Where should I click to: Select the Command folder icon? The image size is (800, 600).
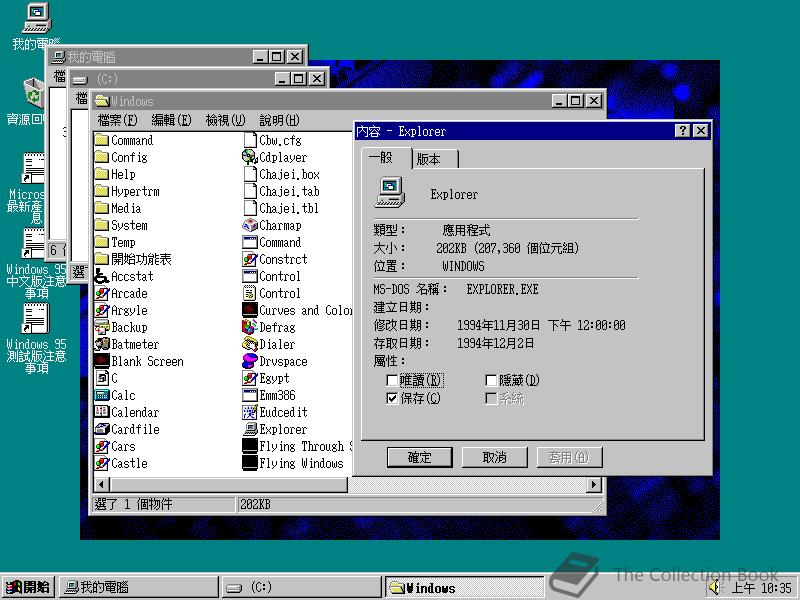[x=102, y=140]
